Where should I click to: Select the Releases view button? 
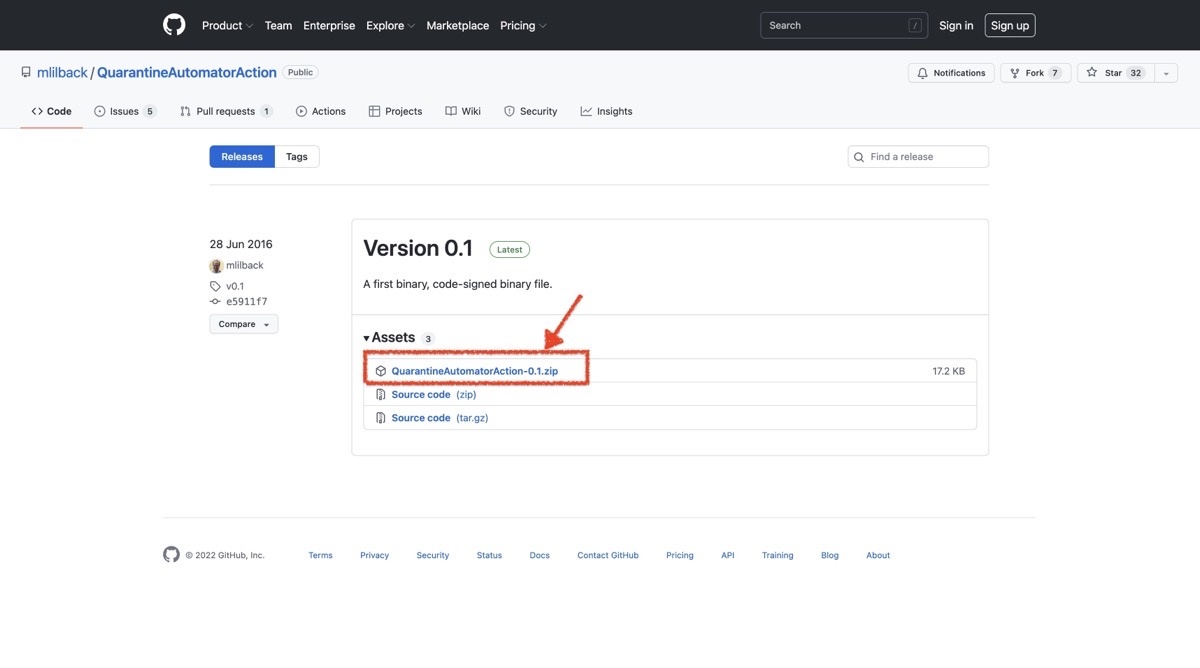point(242,157)
